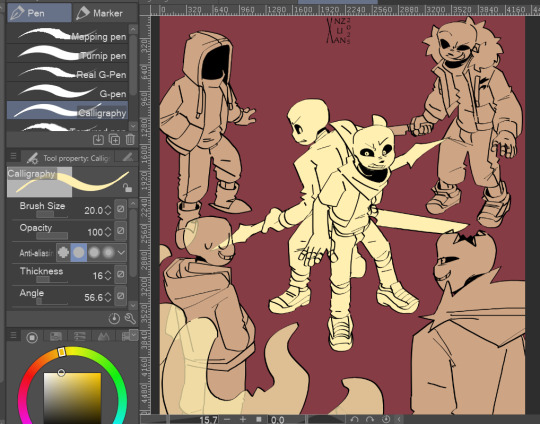This screenshot has width=540, height=424.
Task: Adjust Angle using stepper arrows
Action: 108,297
